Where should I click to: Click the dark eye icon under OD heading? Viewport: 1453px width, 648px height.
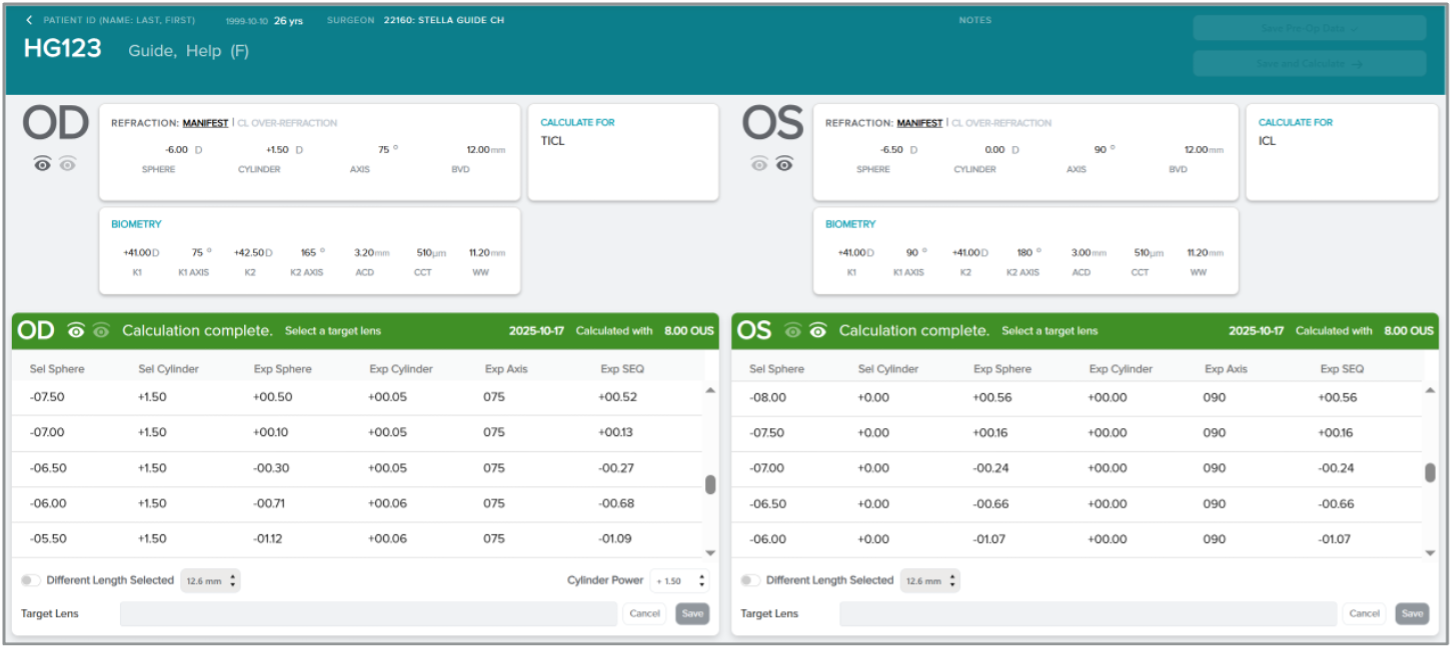[x=42, y=165]
